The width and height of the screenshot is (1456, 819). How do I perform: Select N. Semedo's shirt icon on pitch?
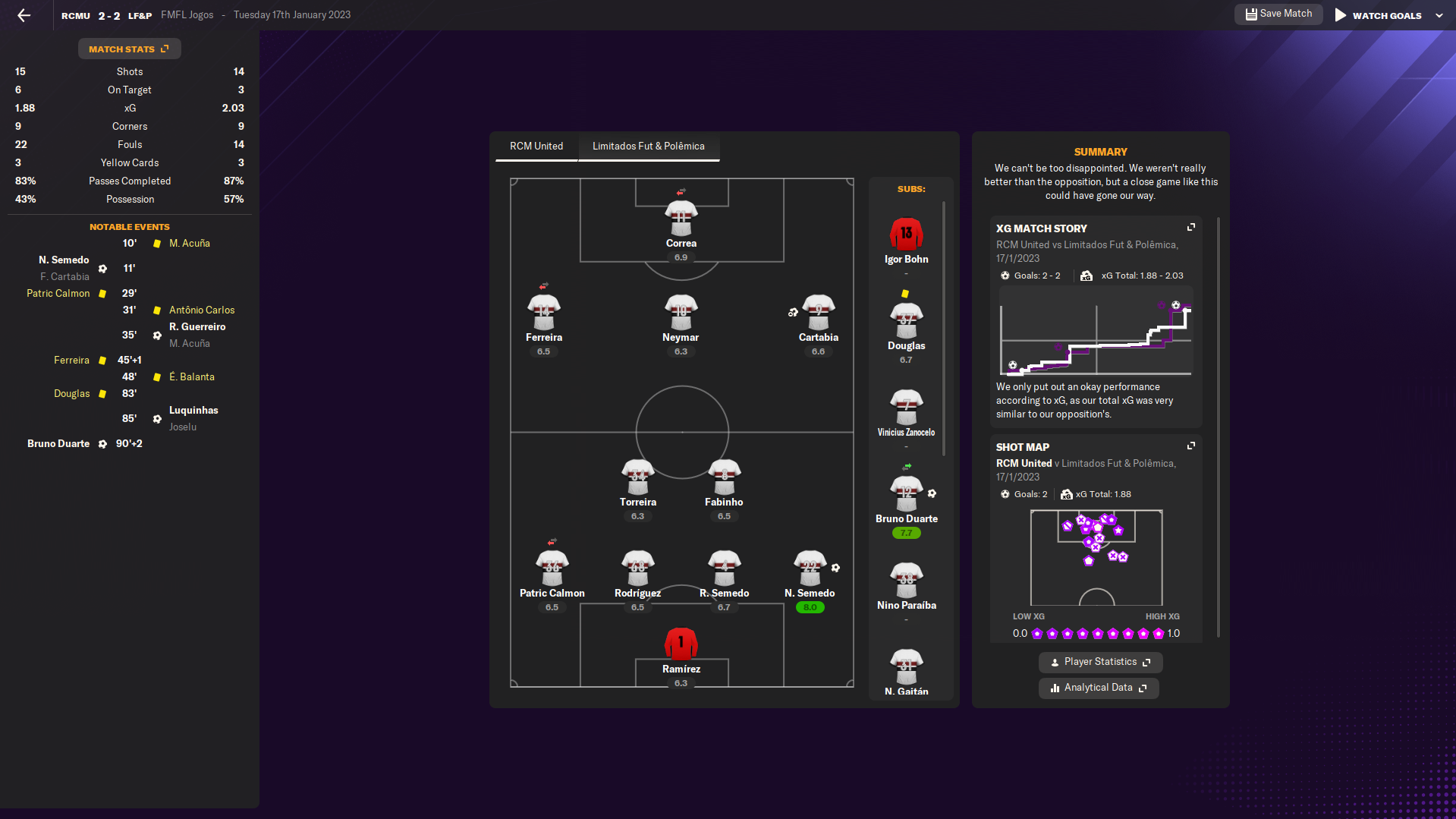810,568
